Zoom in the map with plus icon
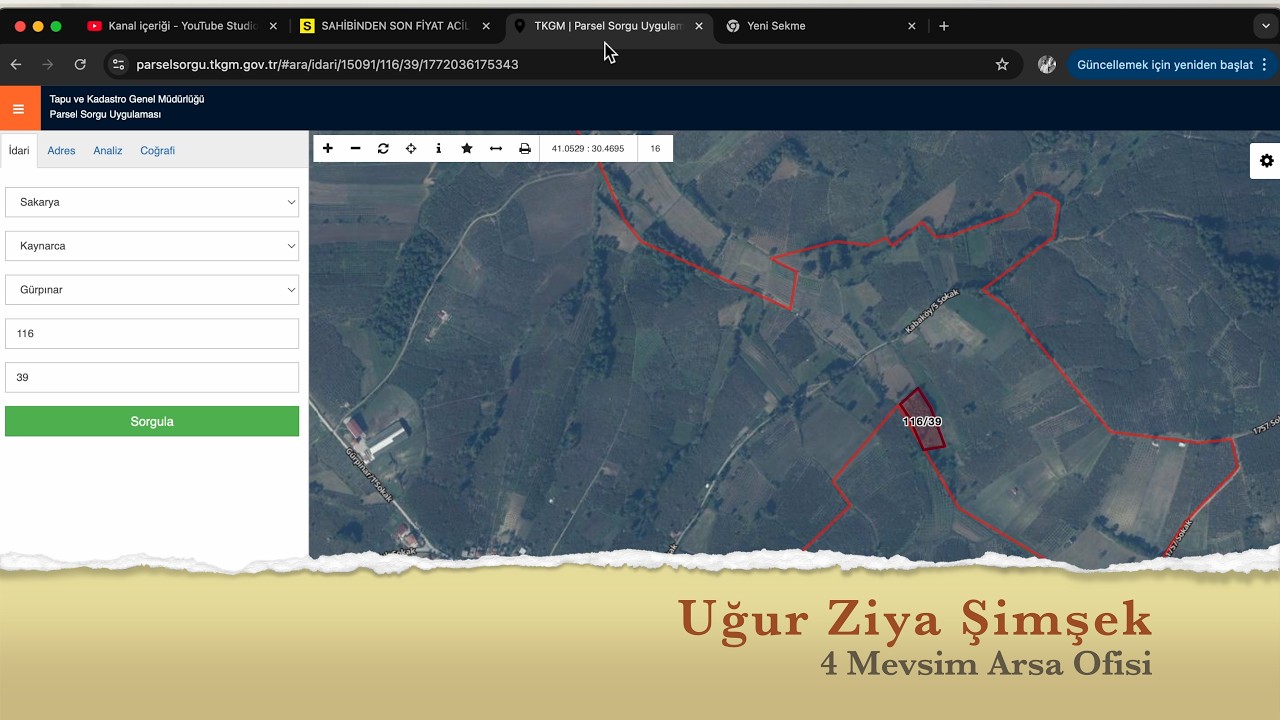Viewport: 1280px width, 720px height. click(x=327, y=148)
